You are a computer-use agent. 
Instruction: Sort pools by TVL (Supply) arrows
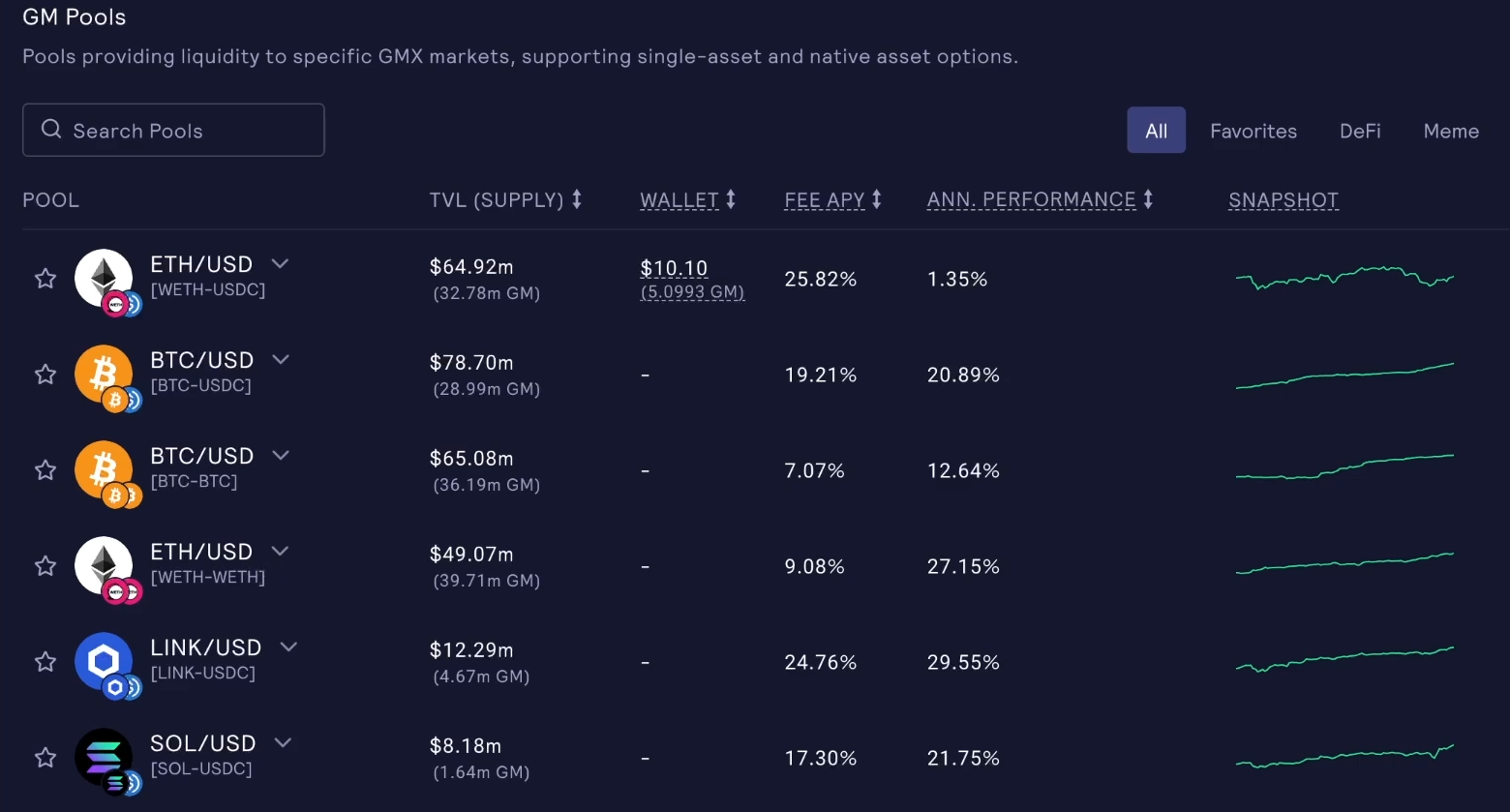(577, 199)
